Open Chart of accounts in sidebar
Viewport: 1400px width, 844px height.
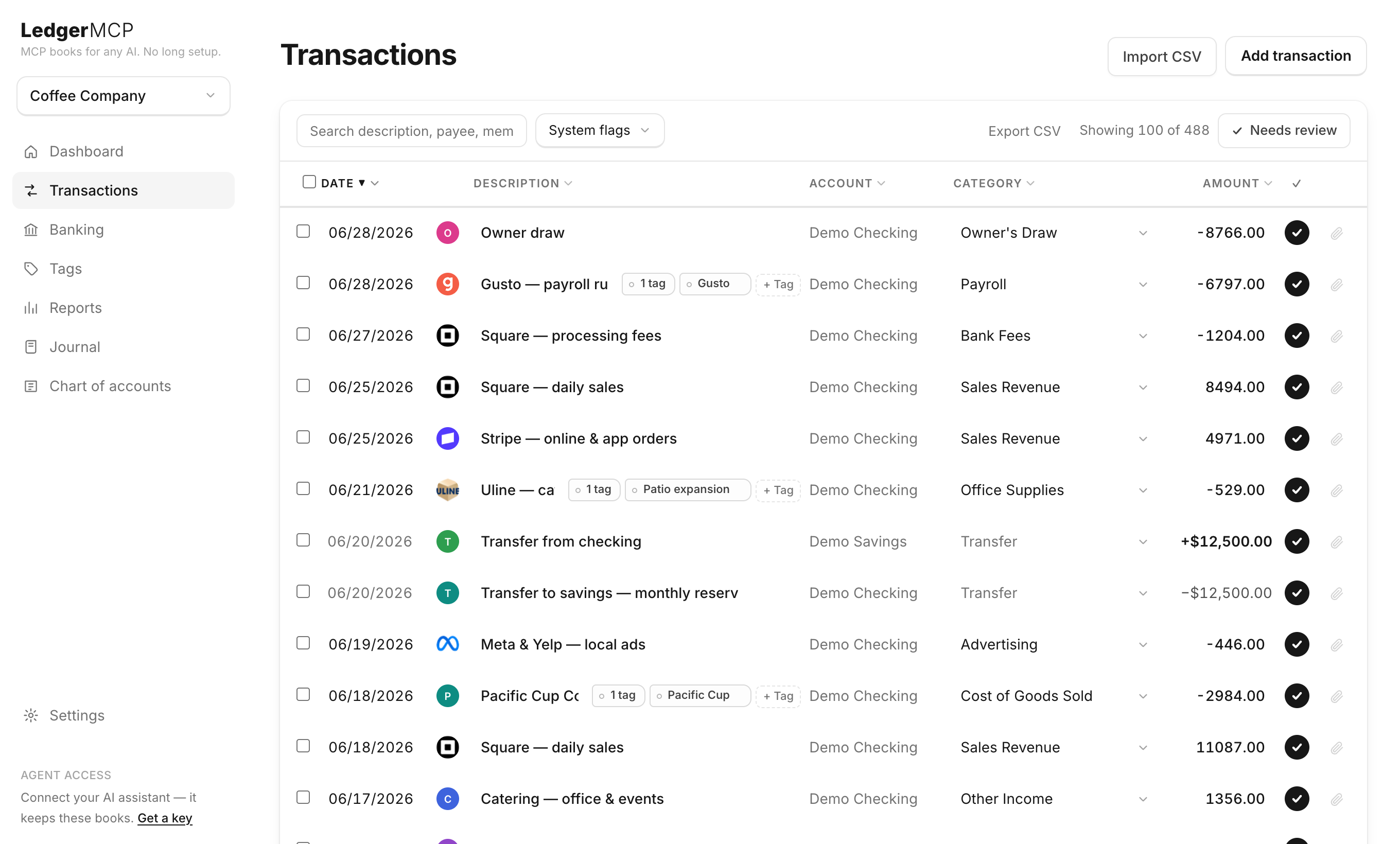124,385
